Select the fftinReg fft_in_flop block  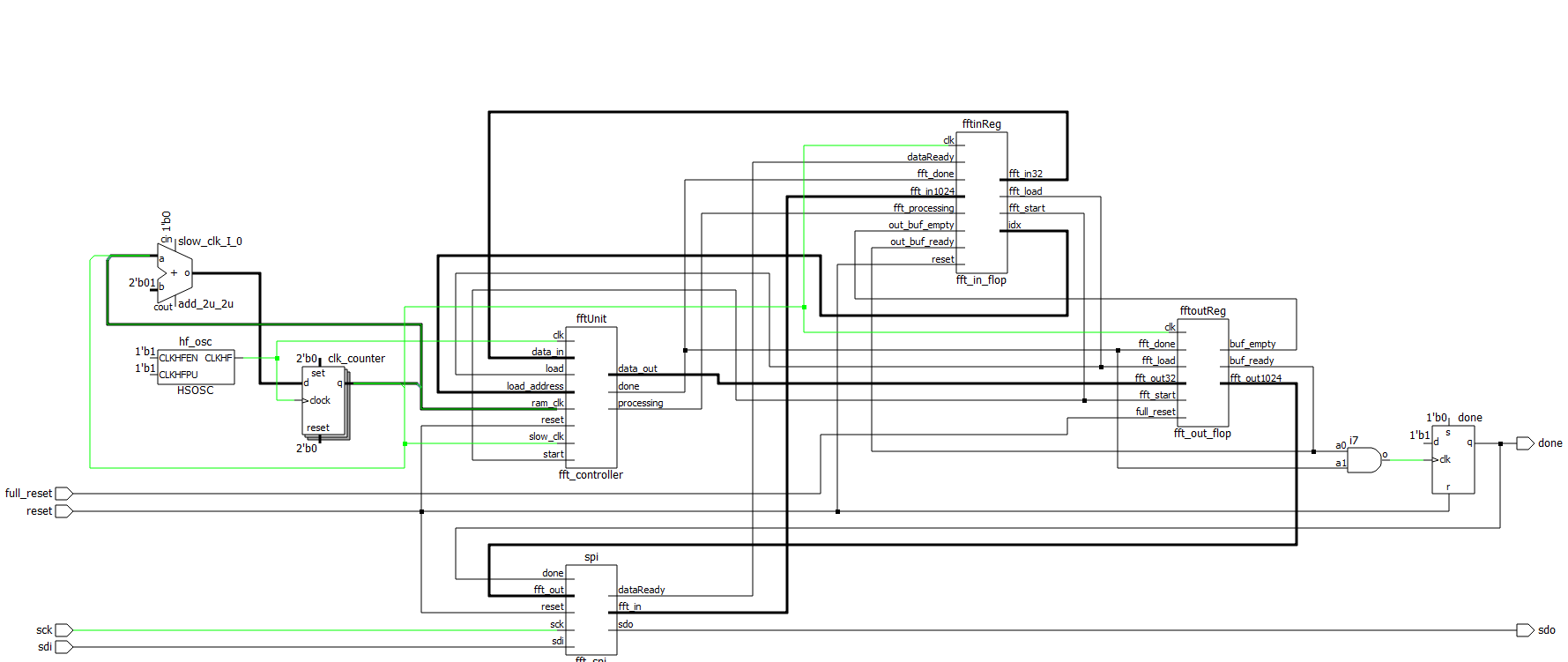981,203
